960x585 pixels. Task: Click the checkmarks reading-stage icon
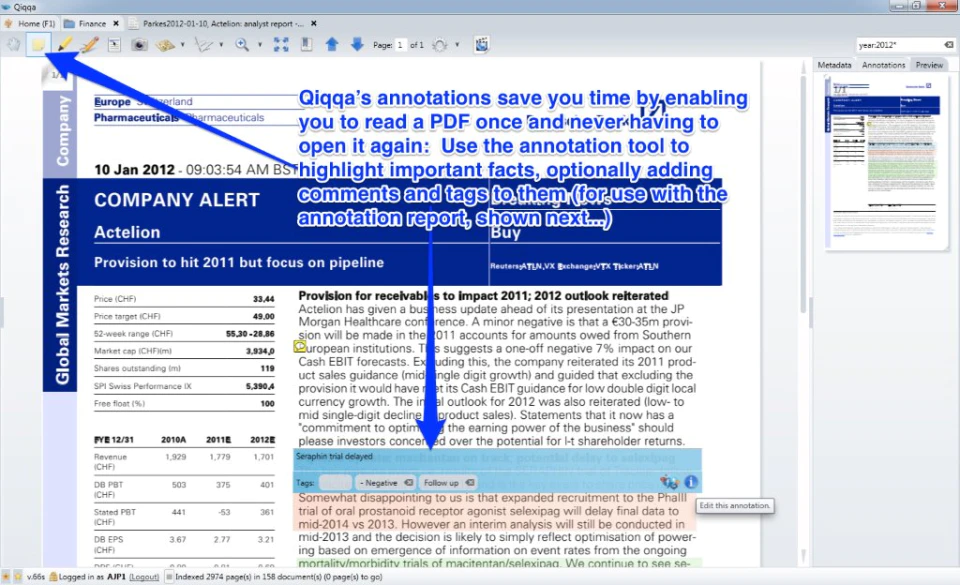(x=204, y=45)
